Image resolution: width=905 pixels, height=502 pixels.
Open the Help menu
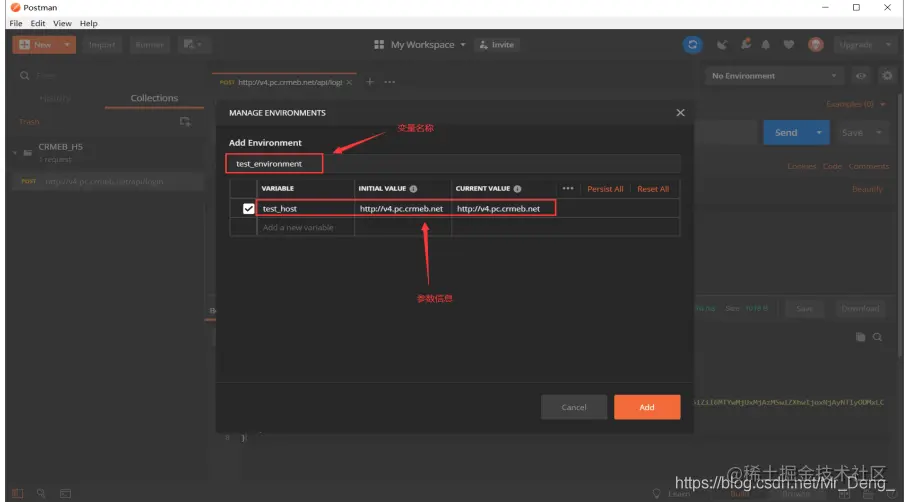point(88,23)
